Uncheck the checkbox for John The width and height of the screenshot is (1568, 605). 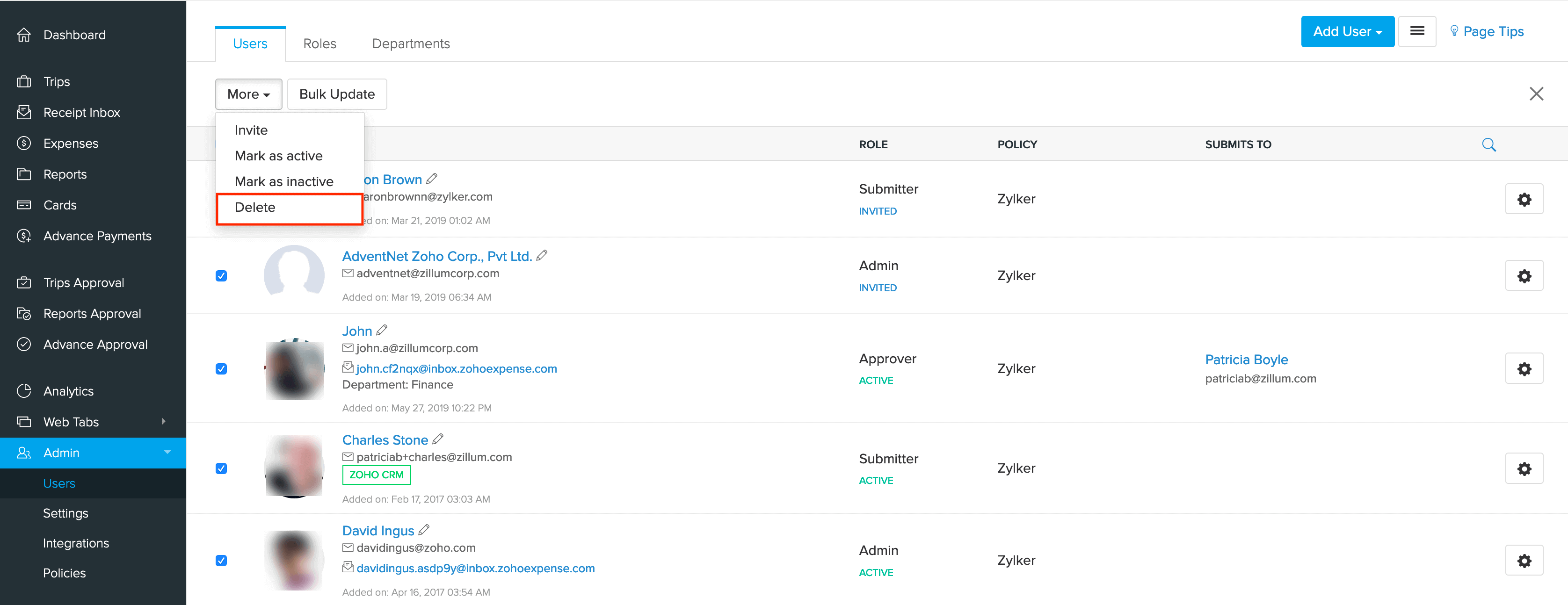tap(222, 369)
